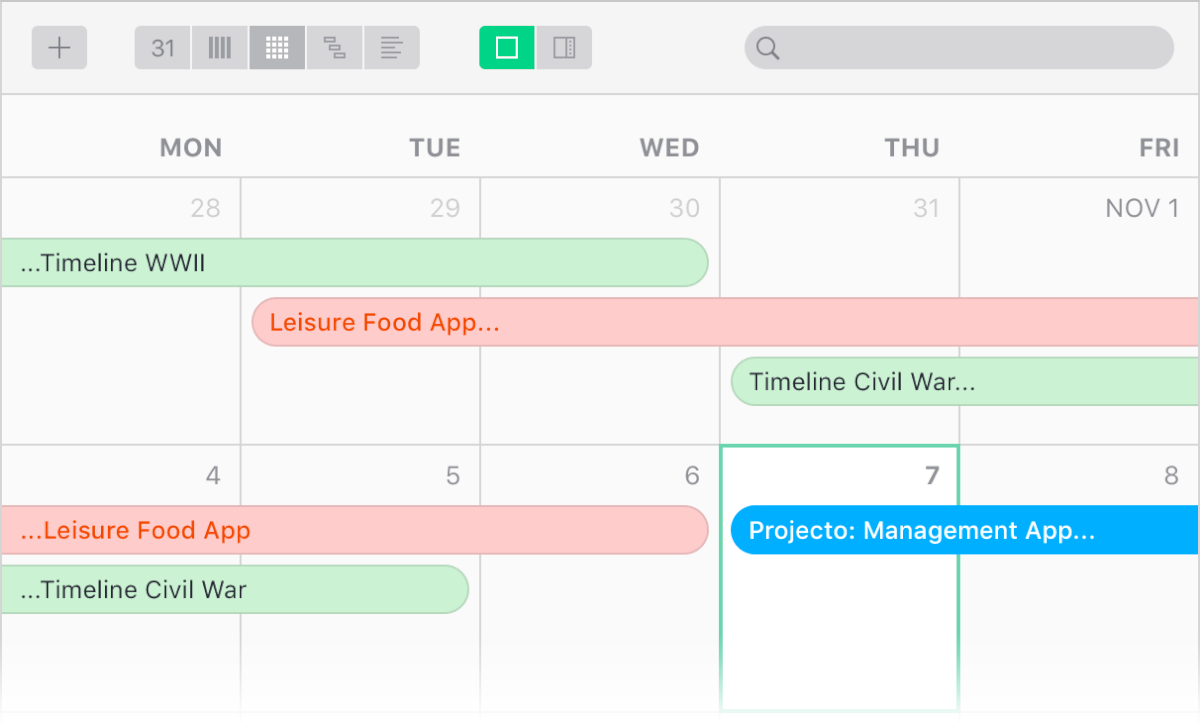The image size is (1200, 723).
Task: Select the NOV 1 day cell
Action: point(1080,311)
